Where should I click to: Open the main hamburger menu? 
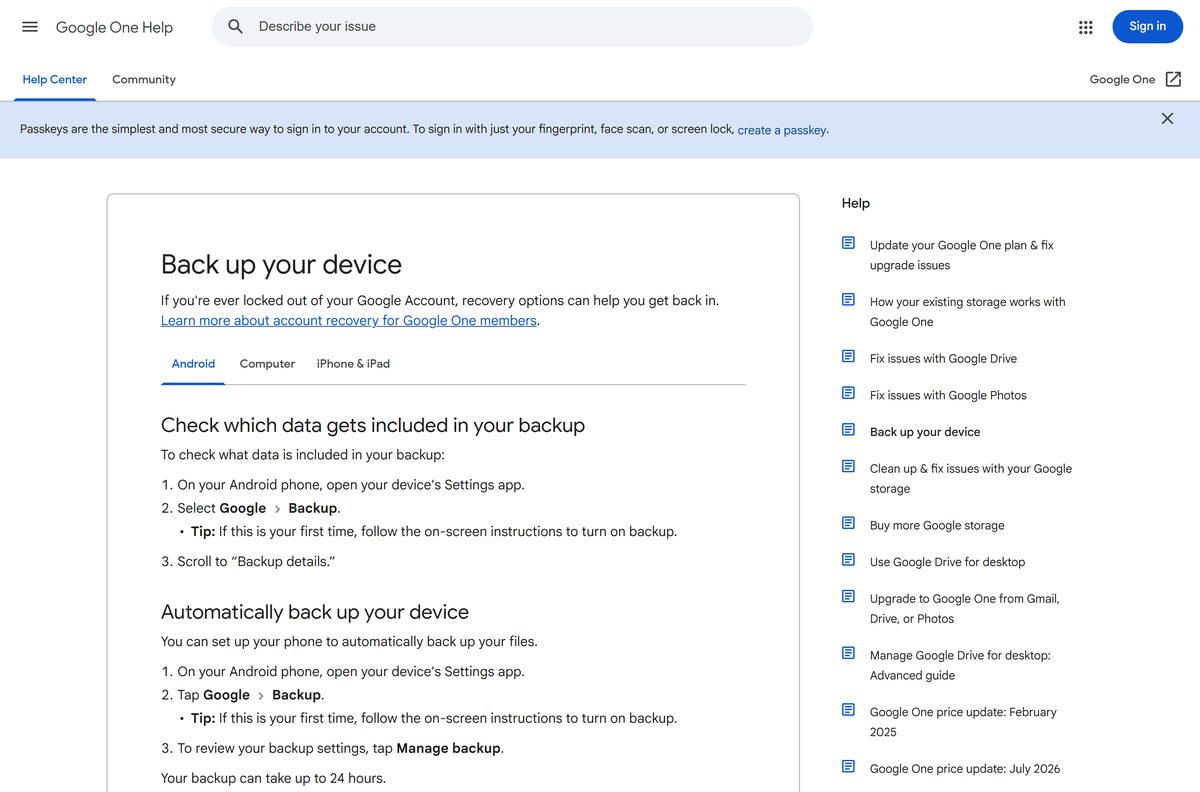30,27
